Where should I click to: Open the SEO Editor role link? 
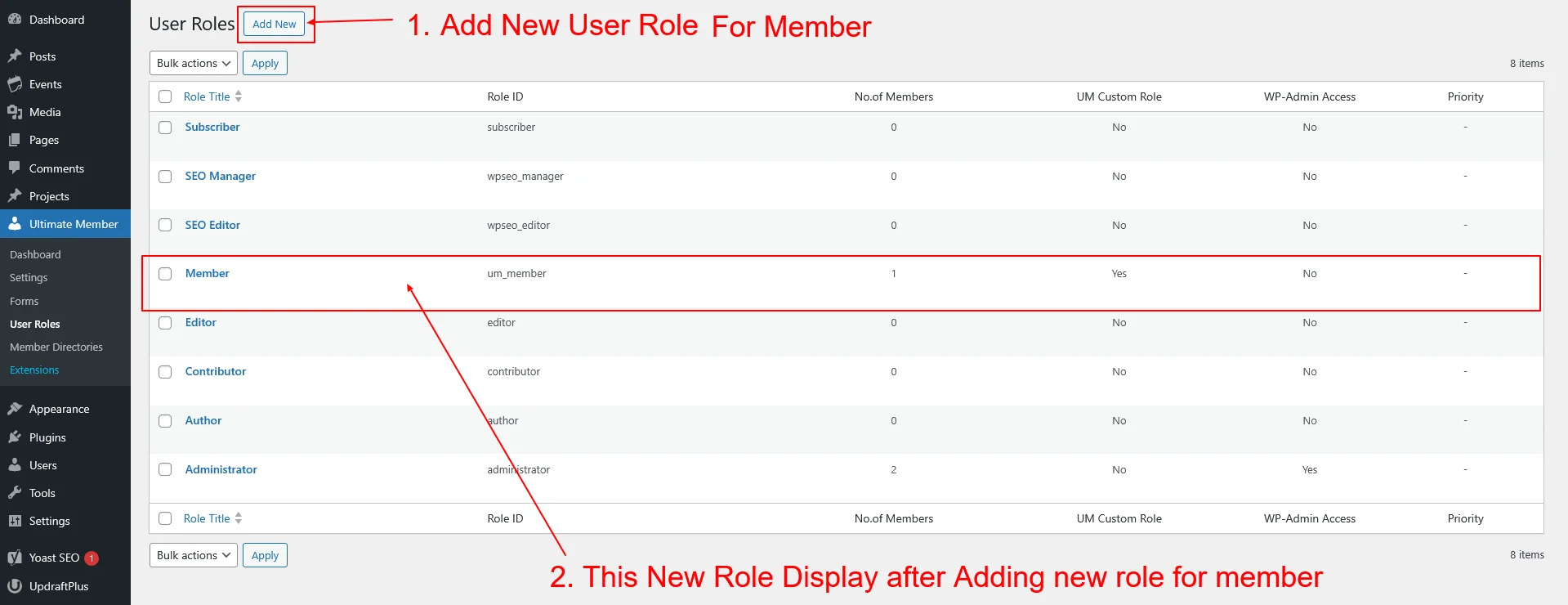point(212,225)
